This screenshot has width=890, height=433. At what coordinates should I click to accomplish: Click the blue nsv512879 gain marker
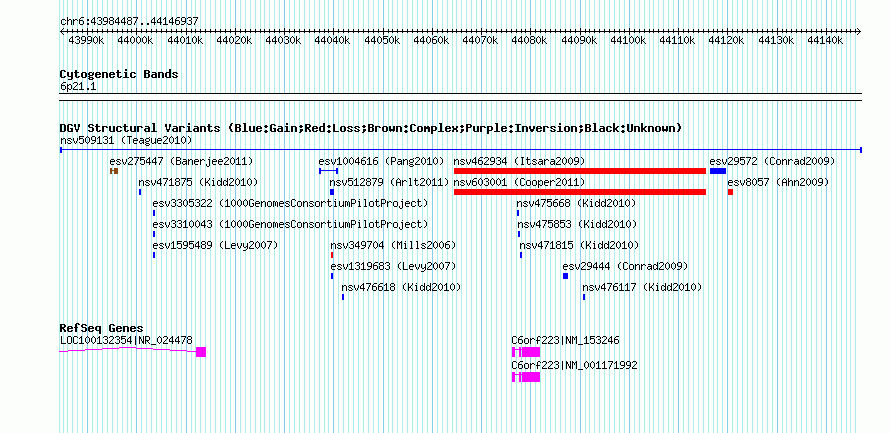(x=332, y=192)
